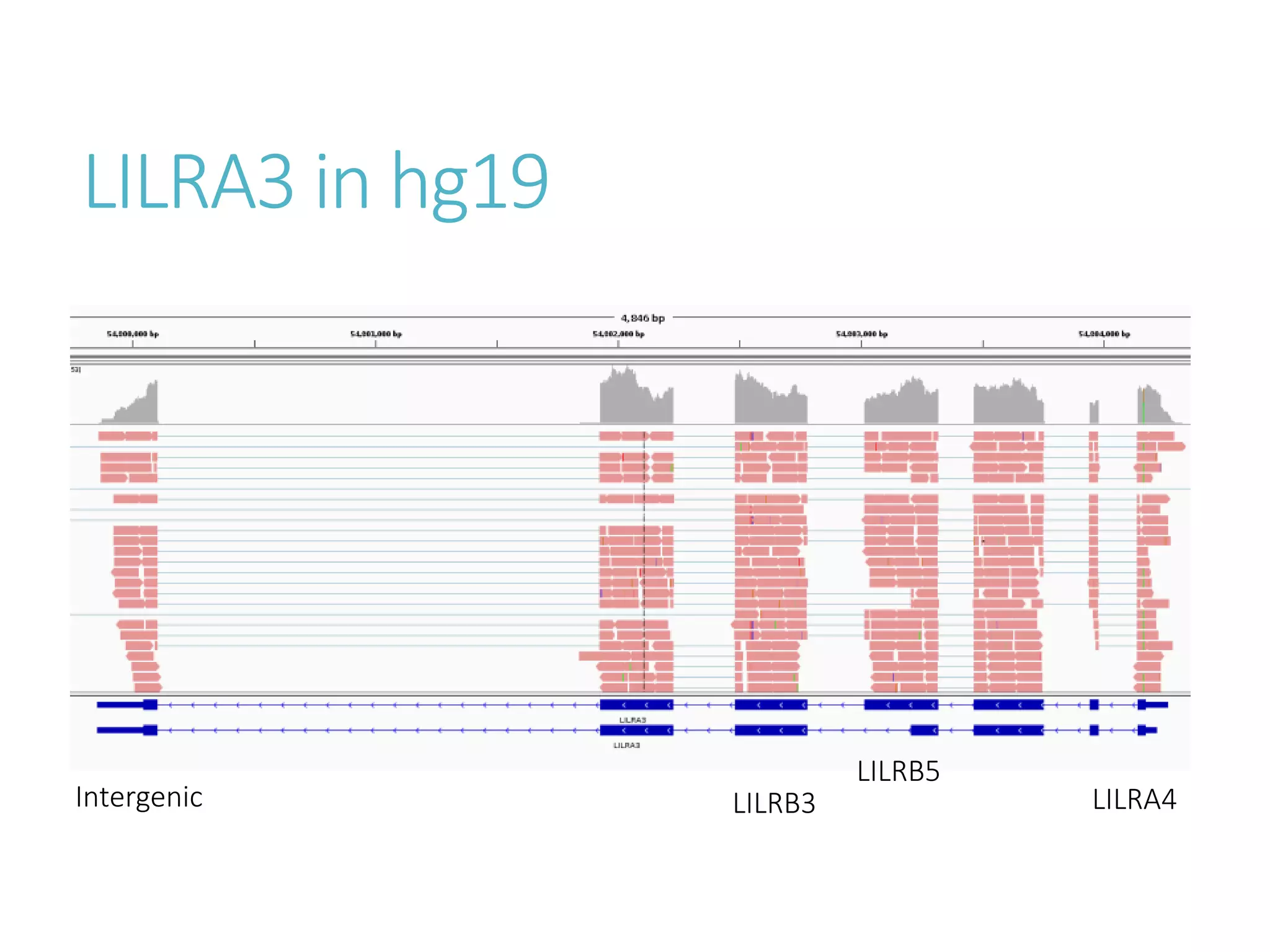The image size is (1270, 952).
Task: Click the leftmost exon block of upper transcript
Action: pos(150,705)
